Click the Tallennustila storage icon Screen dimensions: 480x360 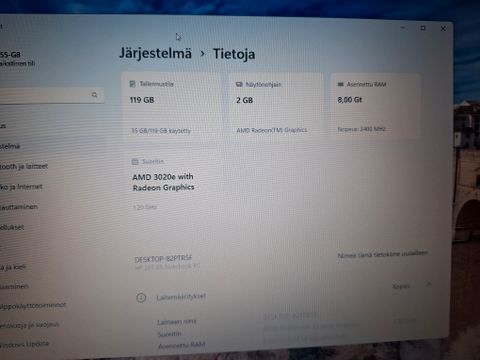pos(132,84)
